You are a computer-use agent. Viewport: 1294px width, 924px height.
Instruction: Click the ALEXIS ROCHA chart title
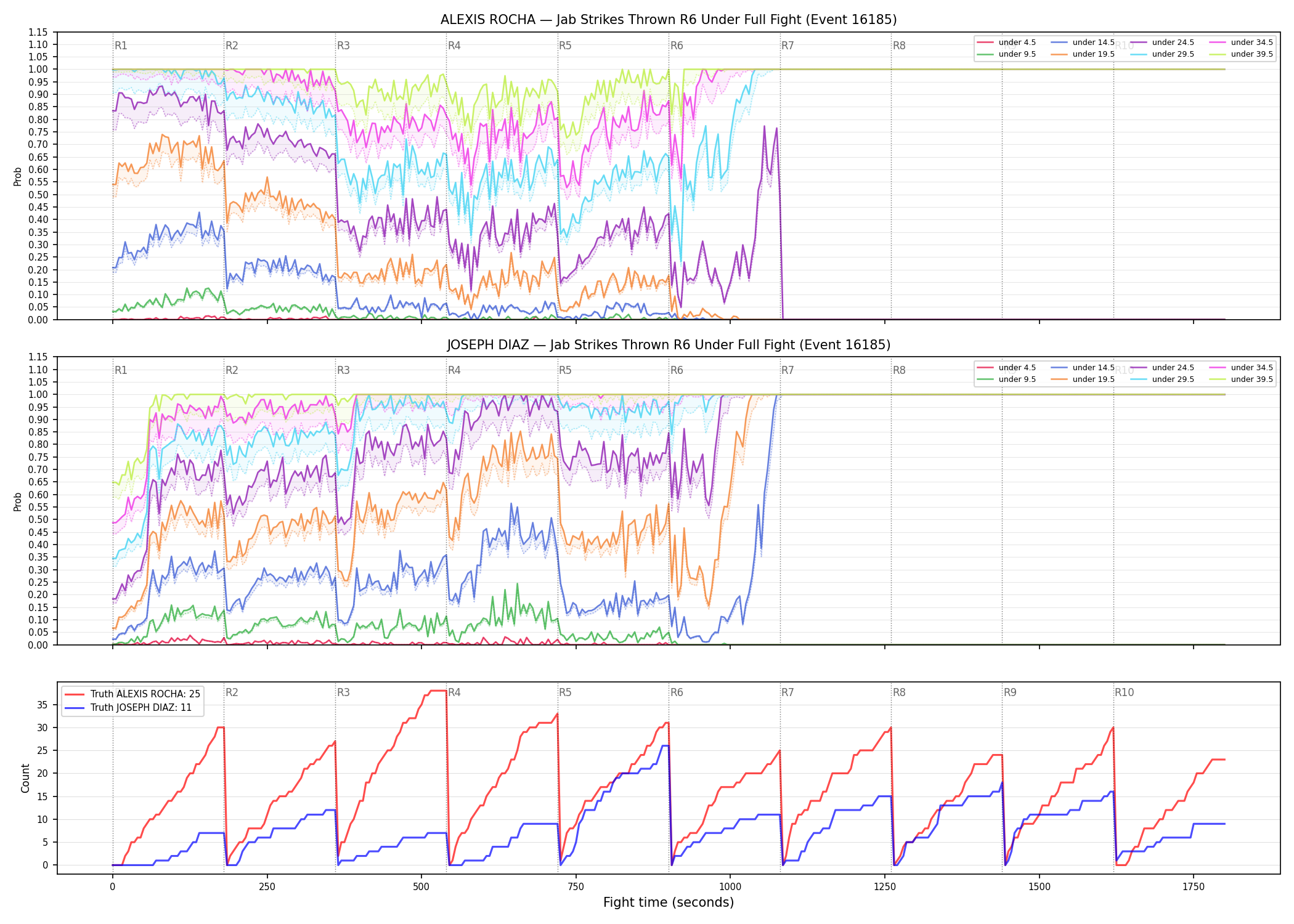[x=669, y=20]
